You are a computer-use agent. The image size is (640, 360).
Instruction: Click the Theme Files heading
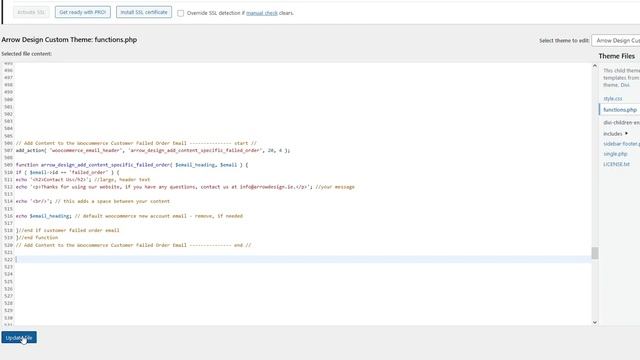(x=617, y=56)
